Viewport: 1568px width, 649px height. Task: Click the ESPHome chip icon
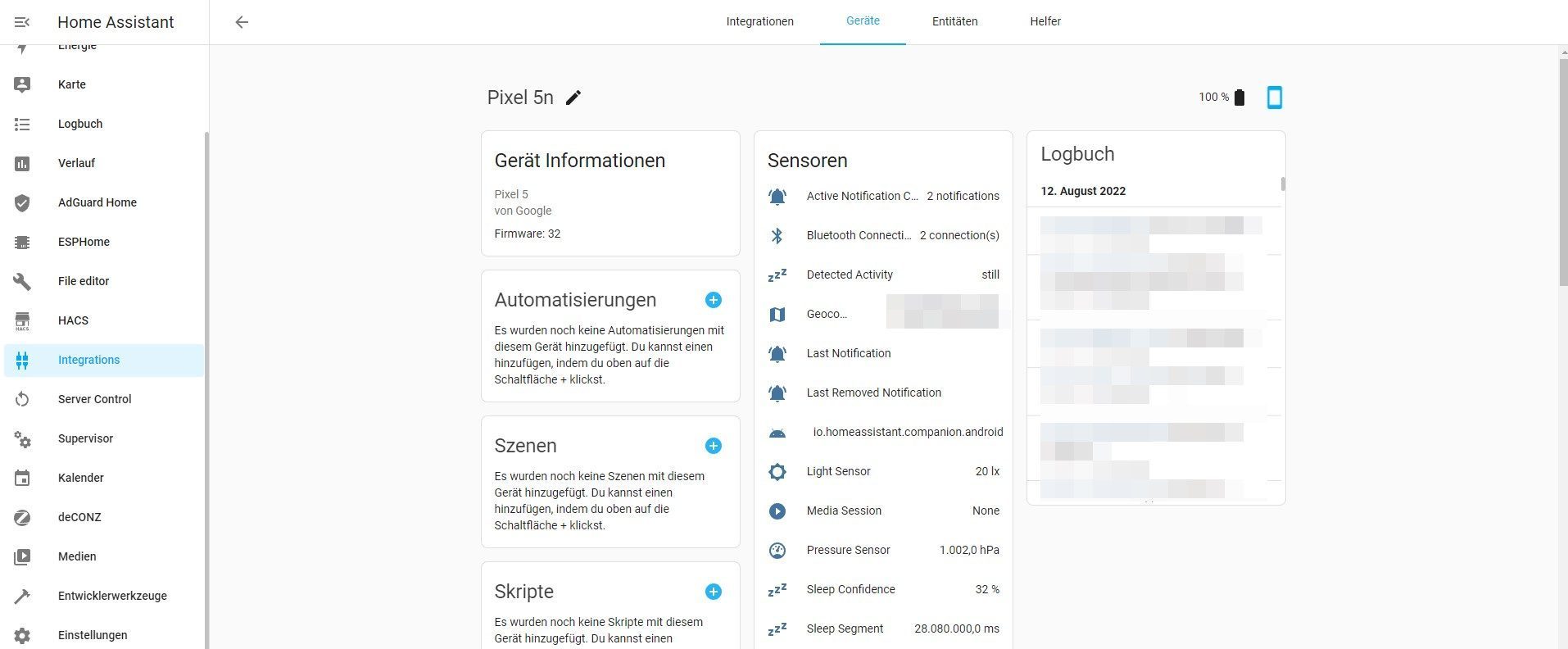22,242
